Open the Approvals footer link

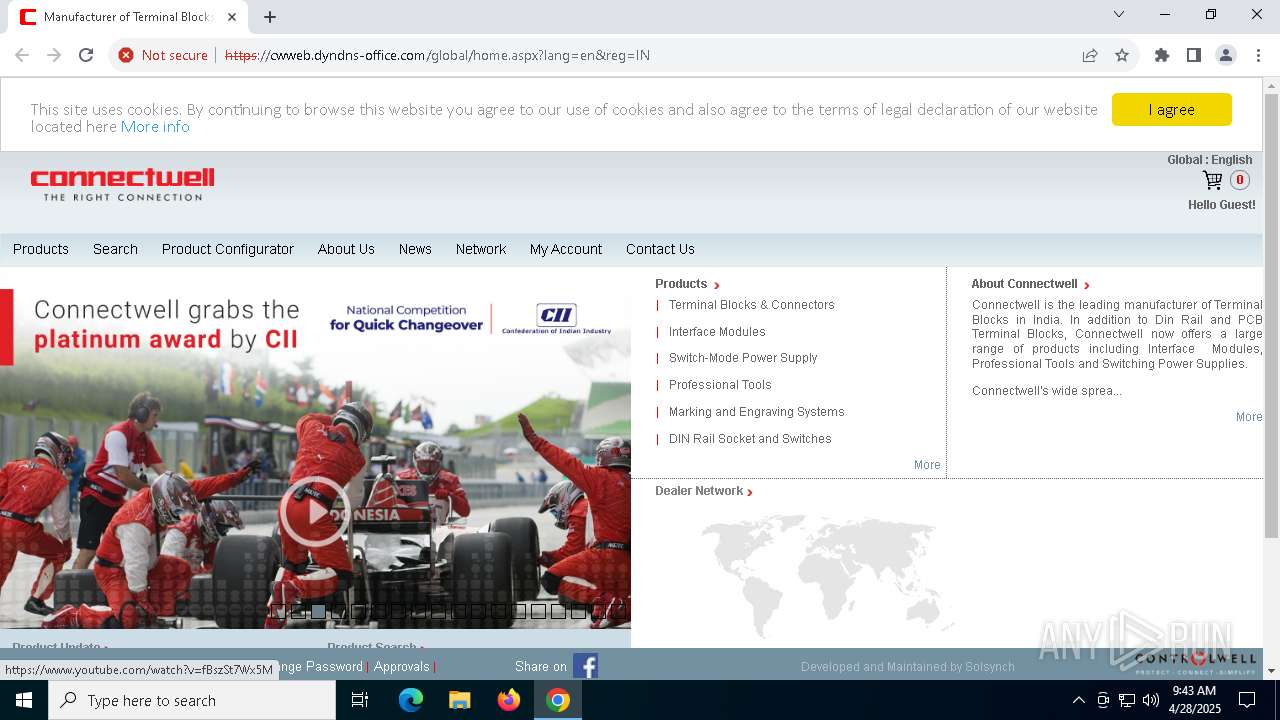401,666
